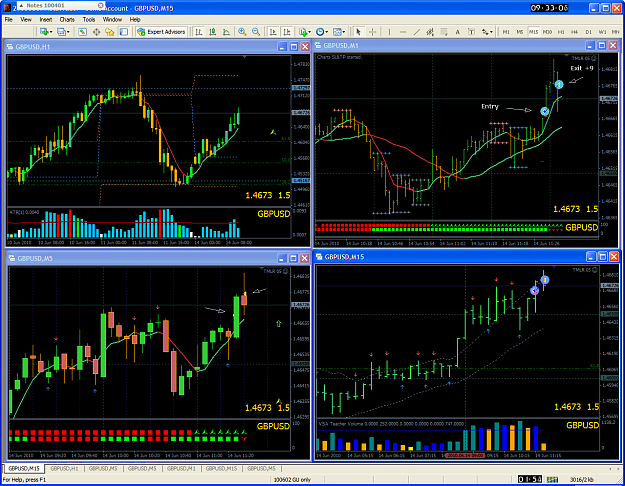The image size is (625, 486).
Task: Switch to Line Chart display
Action: 226,32
